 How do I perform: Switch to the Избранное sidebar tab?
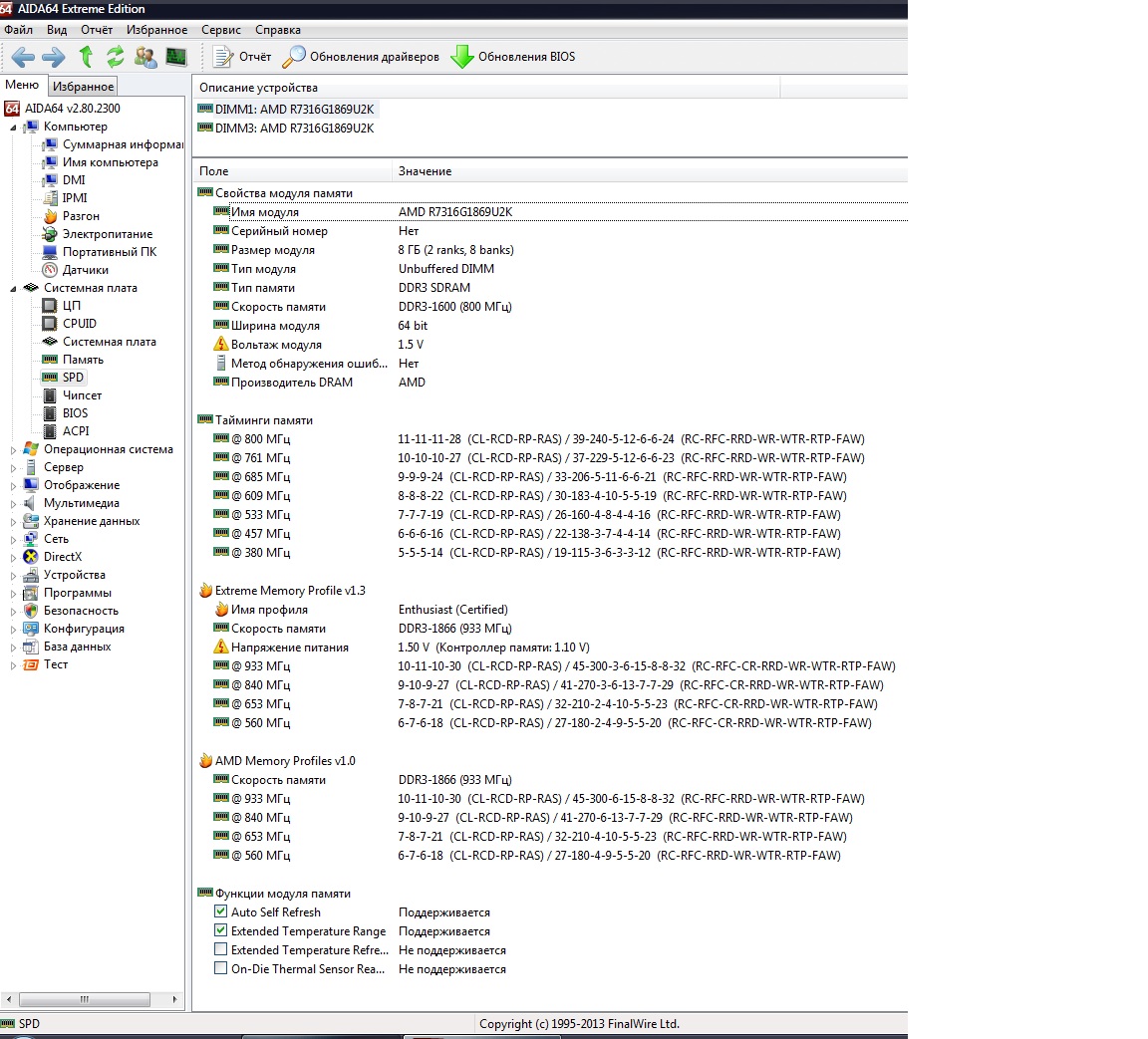click(84, 87)
